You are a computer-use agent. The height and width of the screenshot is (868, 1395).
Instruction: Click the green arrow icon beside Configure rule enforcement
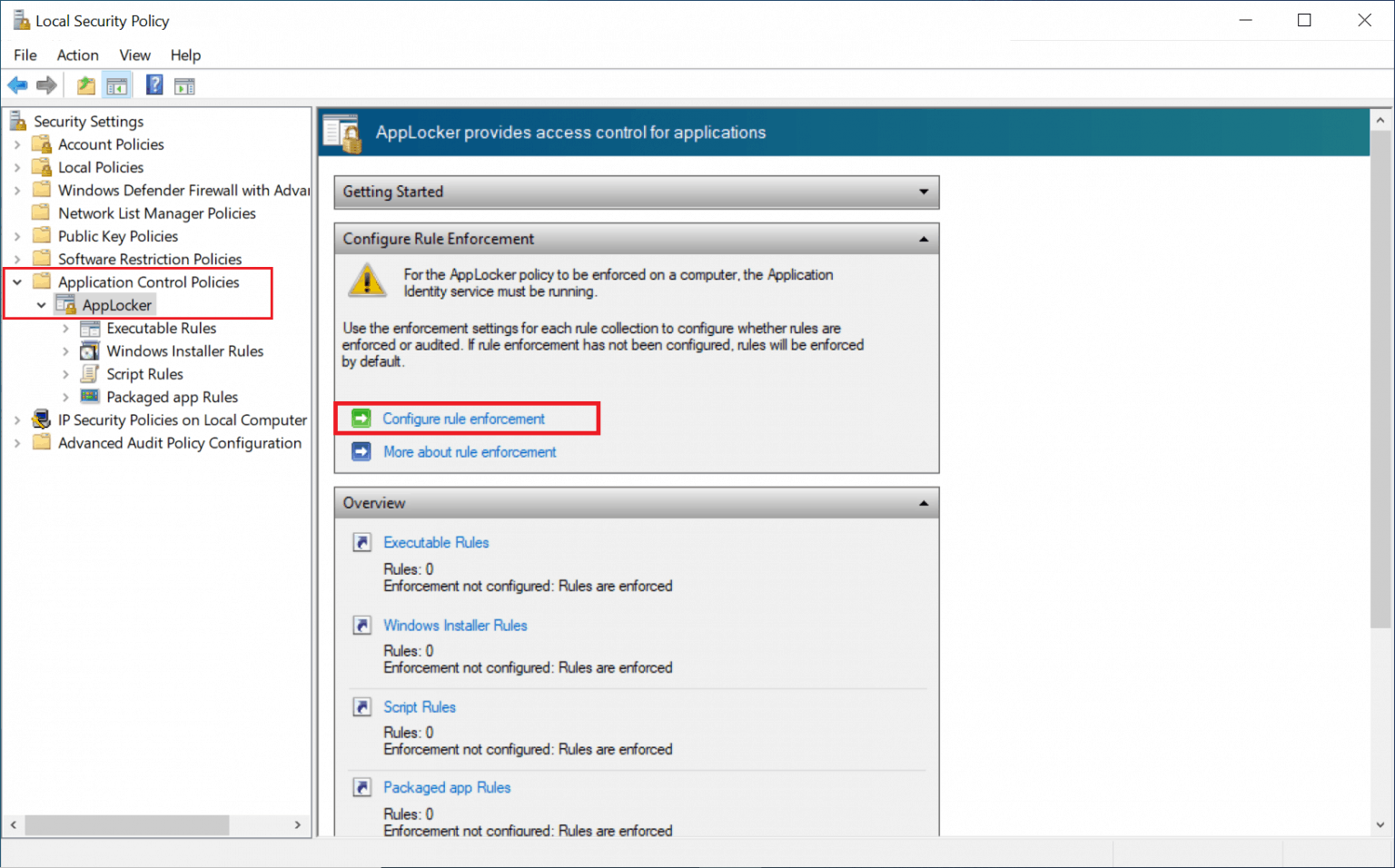[361, 419]
